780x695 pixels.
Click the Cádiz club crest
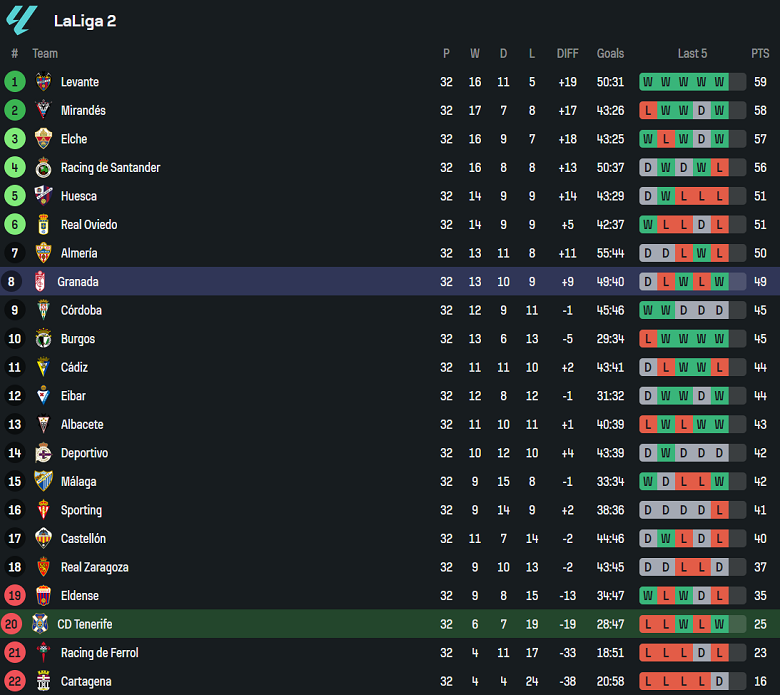(43, 367)
